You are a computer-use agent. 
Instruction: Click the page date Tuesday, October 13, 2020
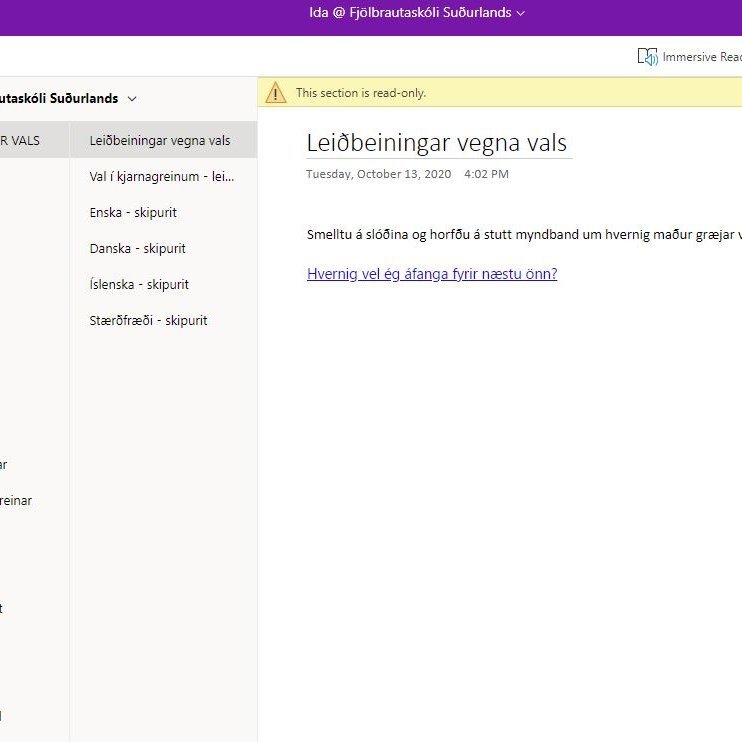point(378,174)
